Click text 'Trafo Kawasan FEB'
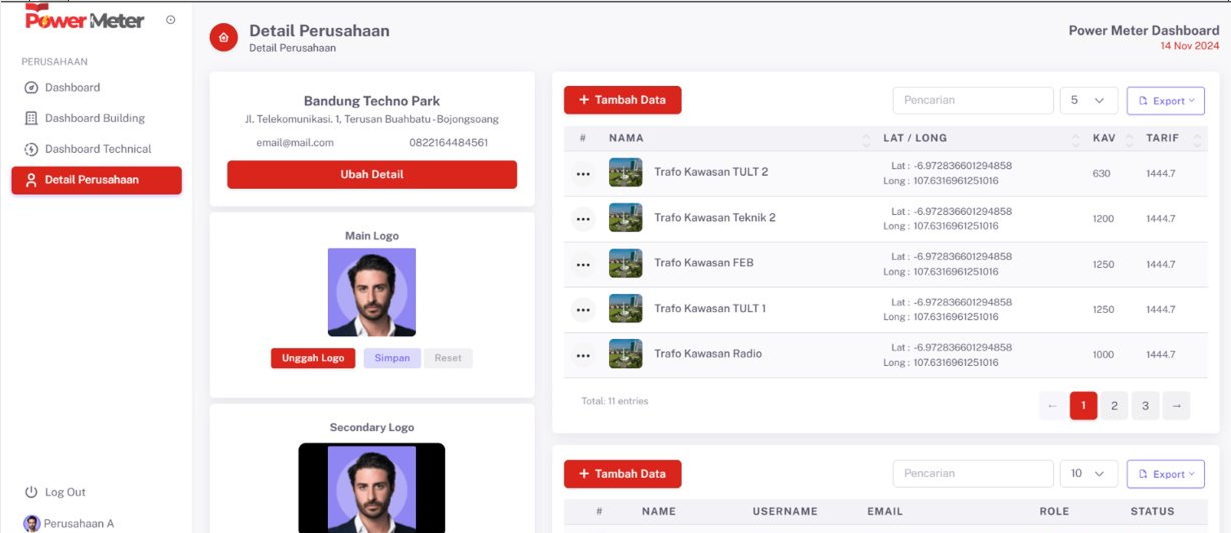Screen dimensions: 1231x533 pos(704,263)
